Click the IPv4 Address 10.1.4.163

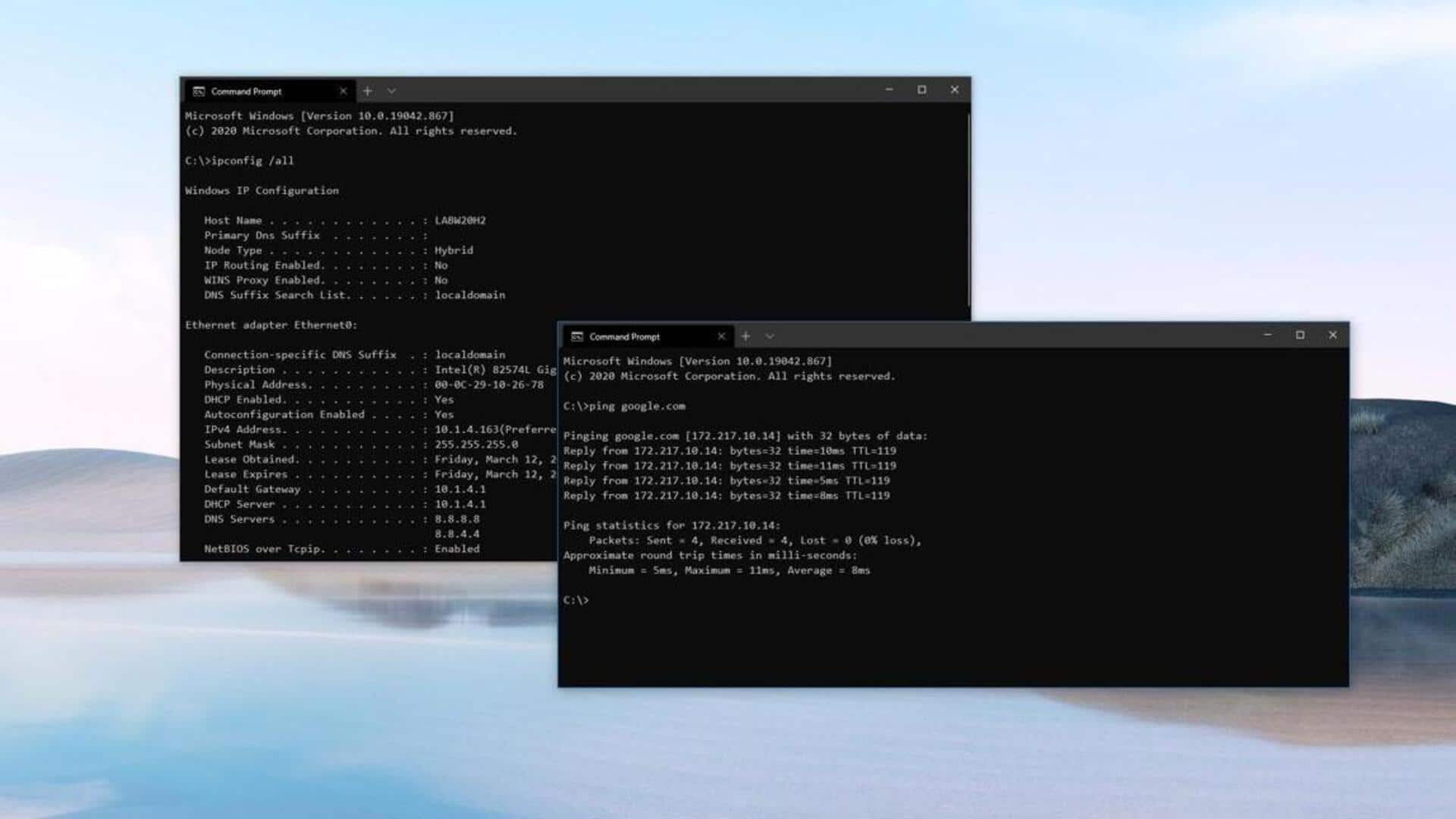(466, 429)
